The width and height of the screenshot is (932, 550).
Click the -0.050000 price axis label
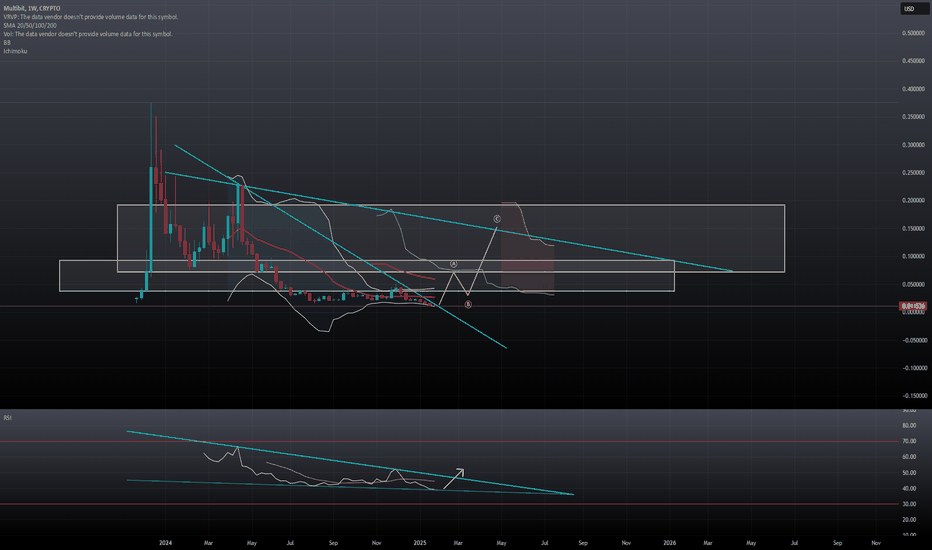coord(913,340)
